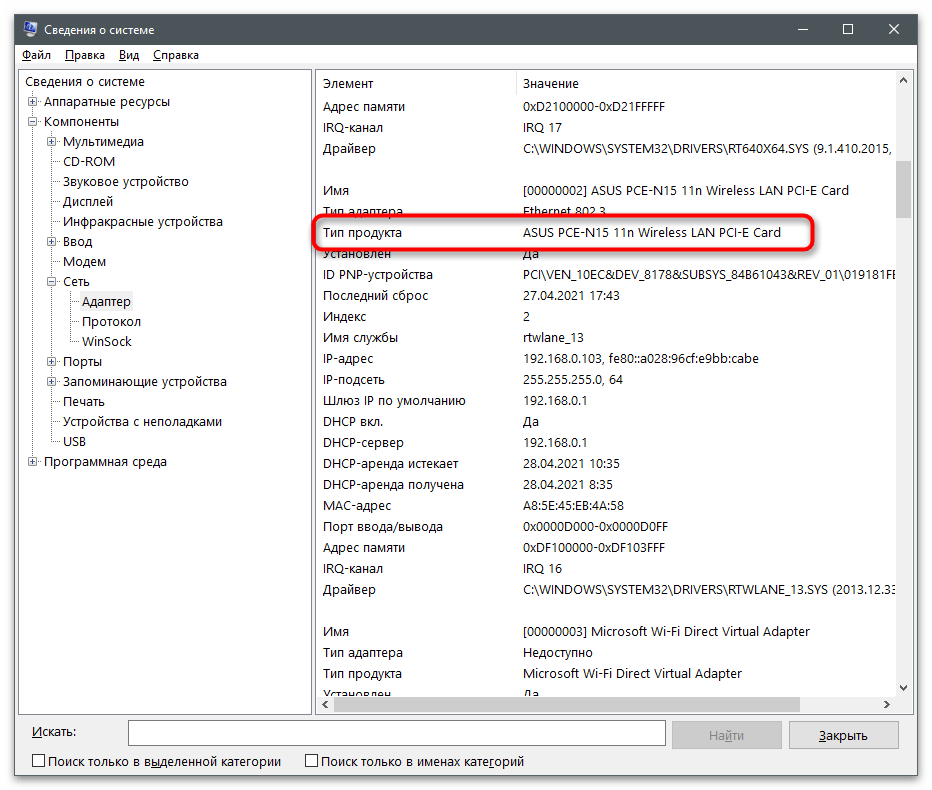The image size is (932, 790).
Task: Open the Справка menu
Action: point(176,55)
